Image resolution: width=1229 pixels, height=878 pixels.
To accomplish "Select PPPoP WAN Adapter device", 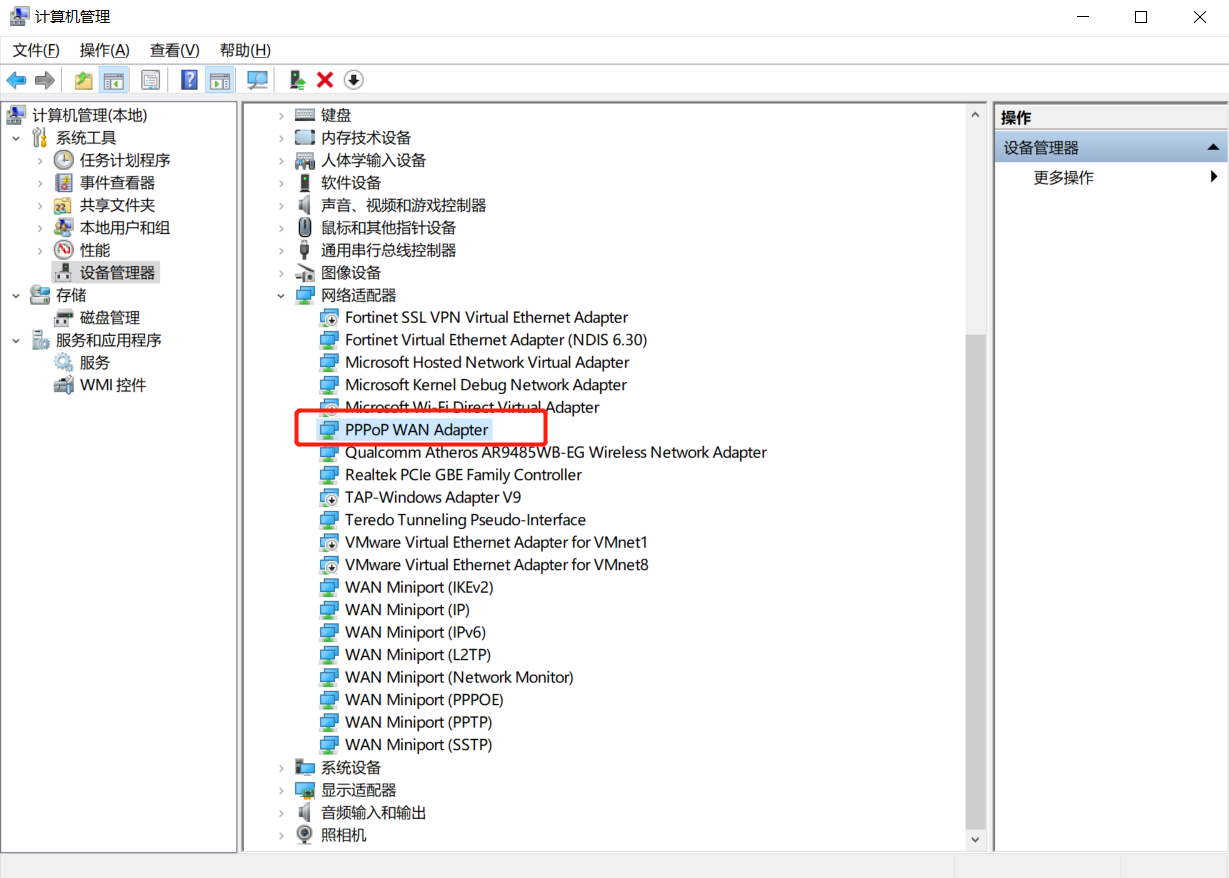I will point(417,430).
